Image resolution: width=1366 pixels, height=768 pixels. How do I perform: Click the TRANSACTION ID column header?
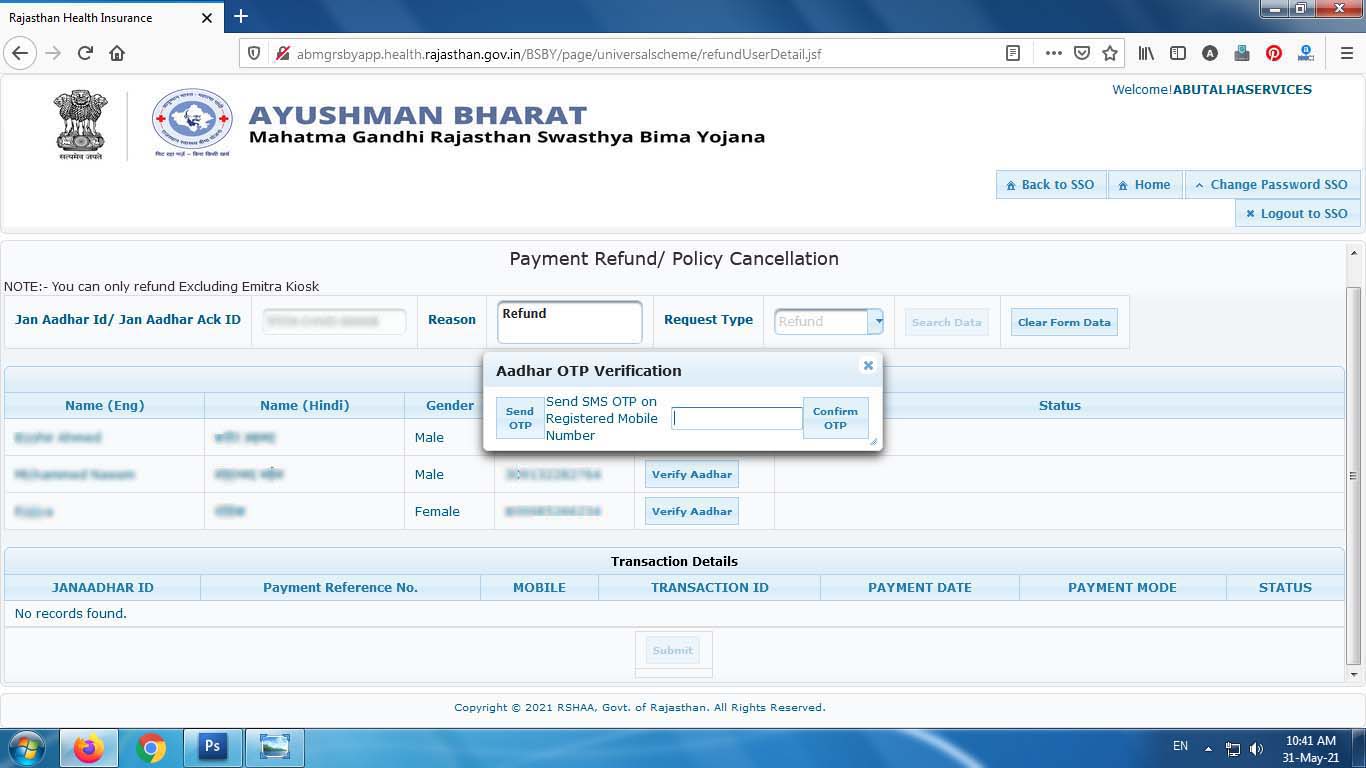tap(710, 587)
